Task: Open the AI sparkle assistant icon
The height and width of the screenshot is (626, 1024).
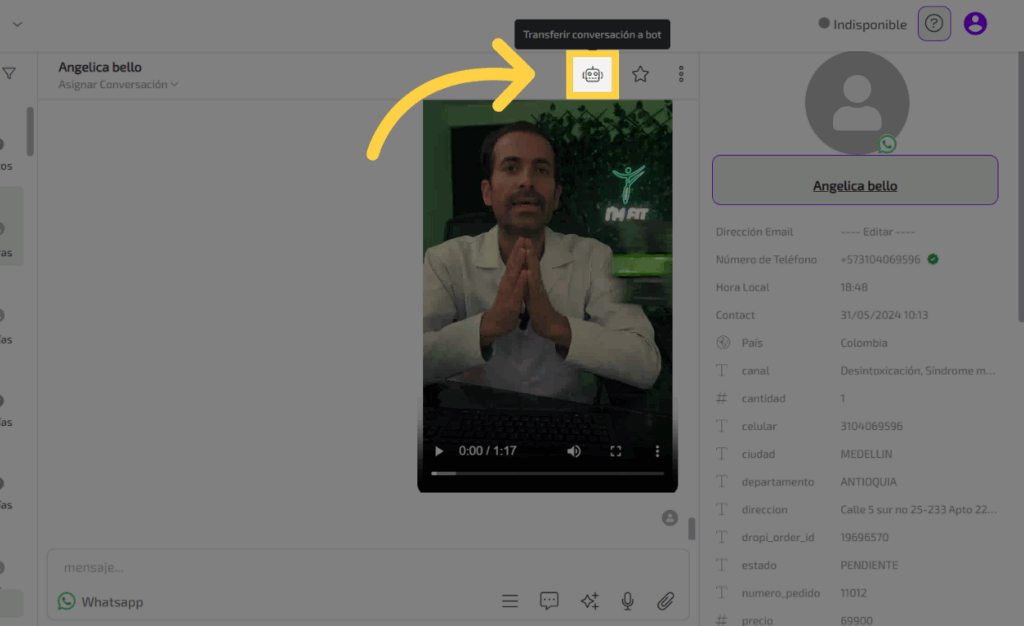Action: click(589, 600)
